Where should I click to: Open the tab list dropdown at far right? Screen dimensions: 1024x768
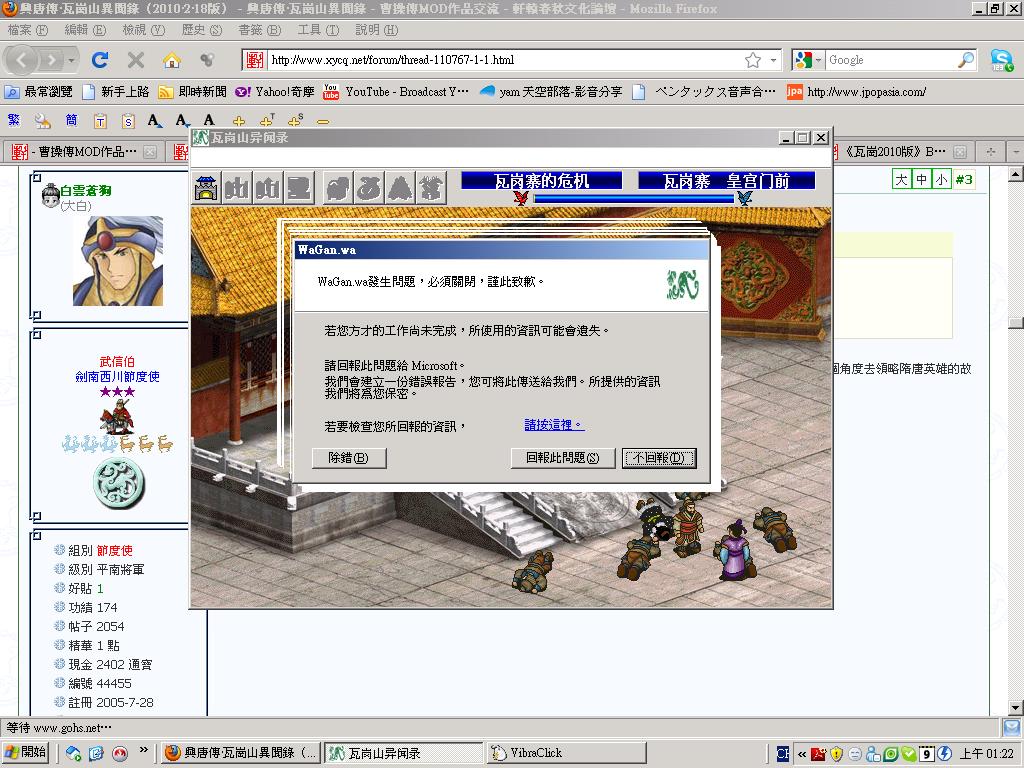[1016, 152]
